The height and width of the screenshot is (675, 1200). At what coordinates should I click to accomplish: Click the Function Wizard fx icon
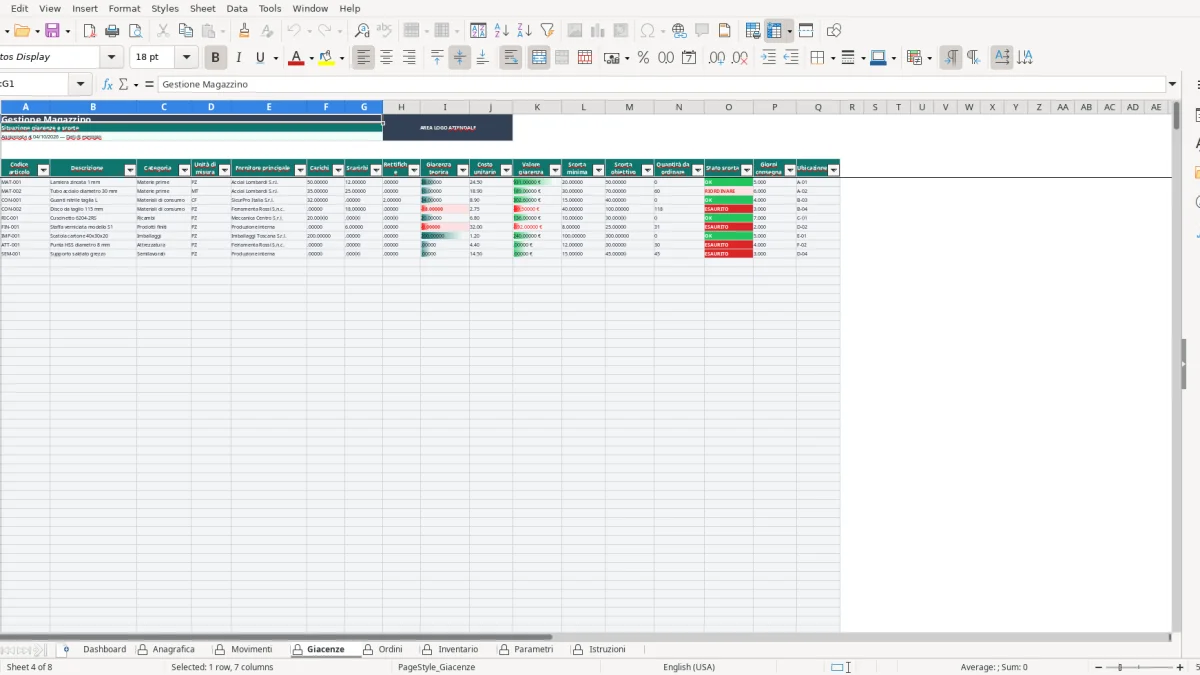tap(107, 85)
